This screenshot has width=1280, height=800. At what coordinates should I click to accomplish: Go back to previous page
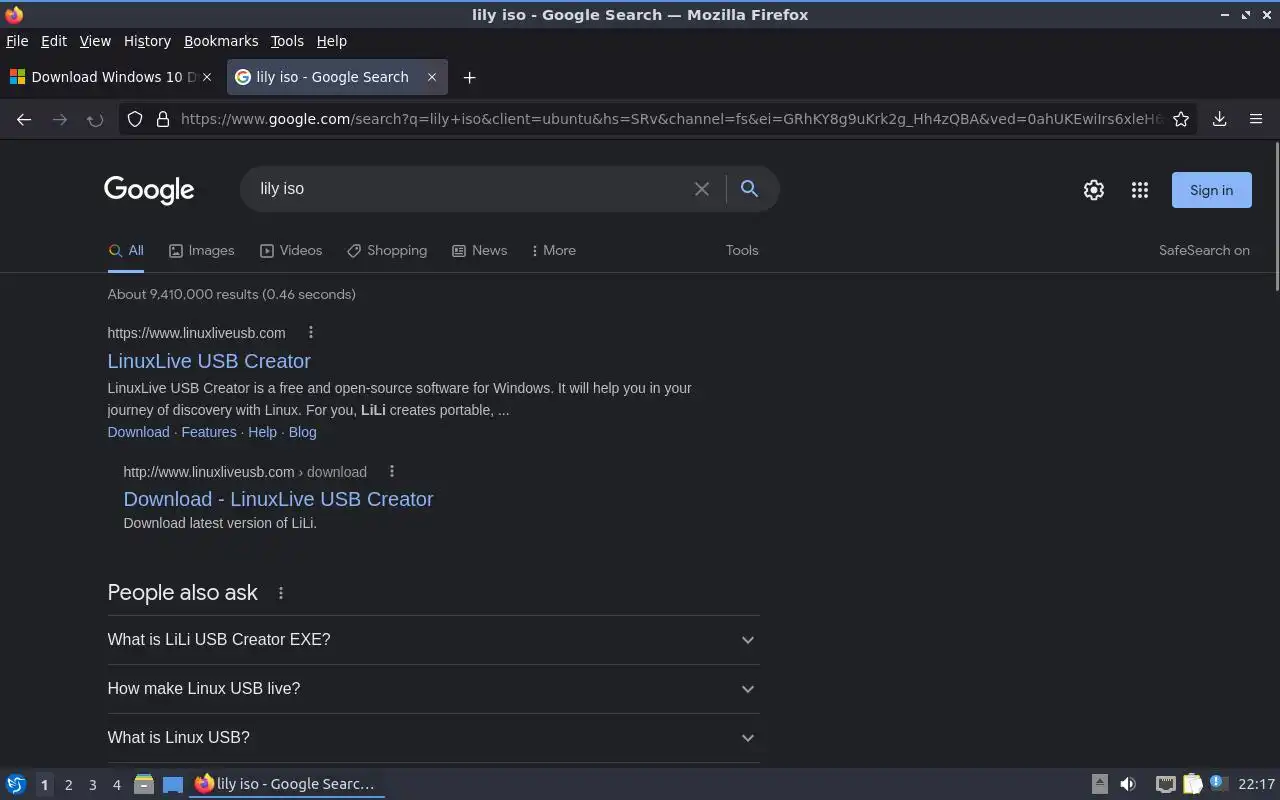(x=24, y=119)
